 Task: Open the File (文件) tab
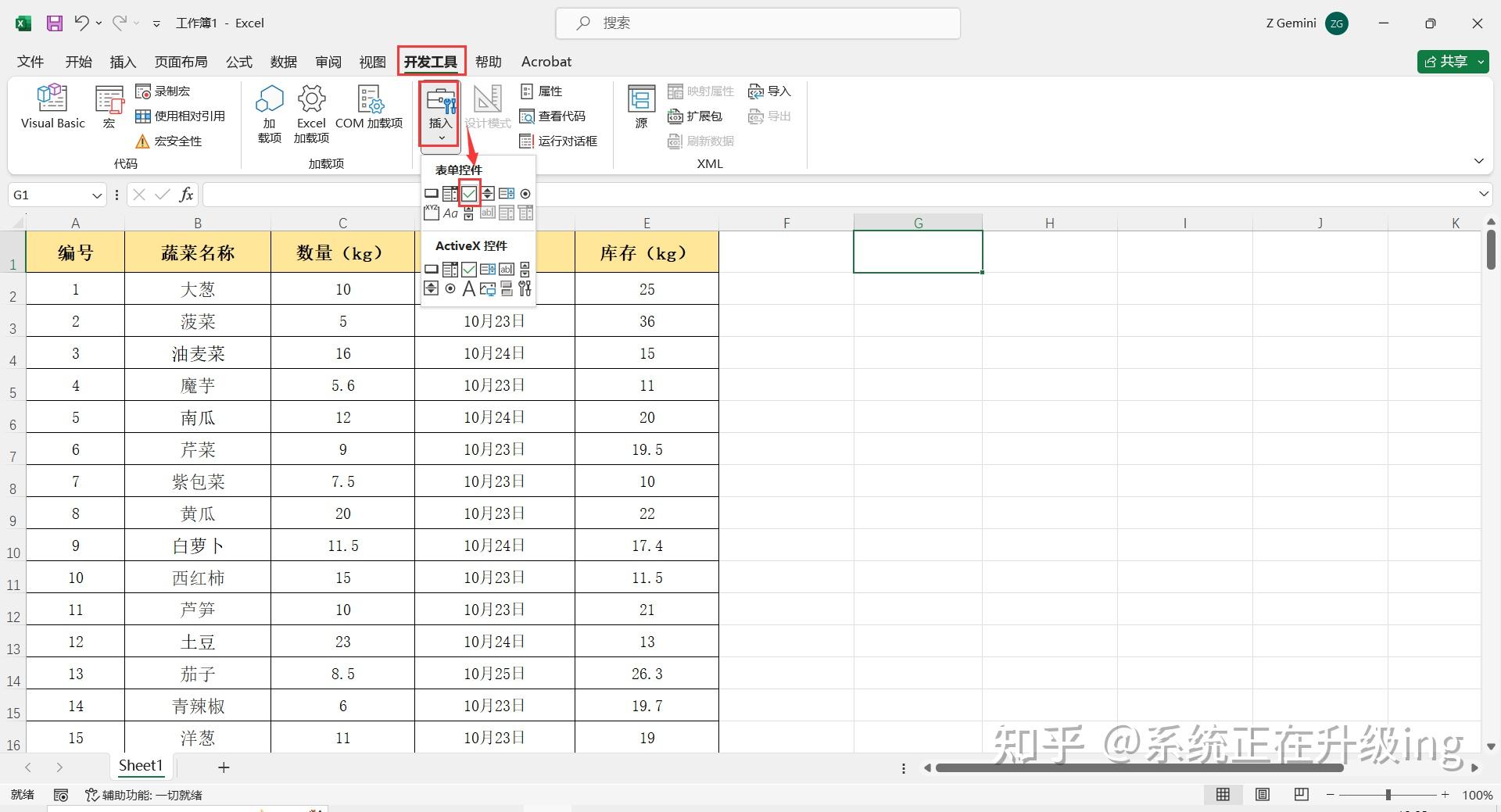pos(30,61)
